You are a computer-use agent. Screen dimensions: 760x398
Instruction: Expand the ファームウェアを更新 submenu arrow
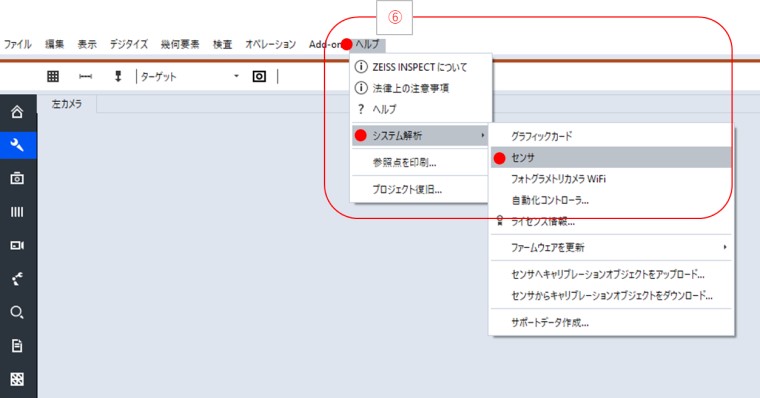pos(725,247)
